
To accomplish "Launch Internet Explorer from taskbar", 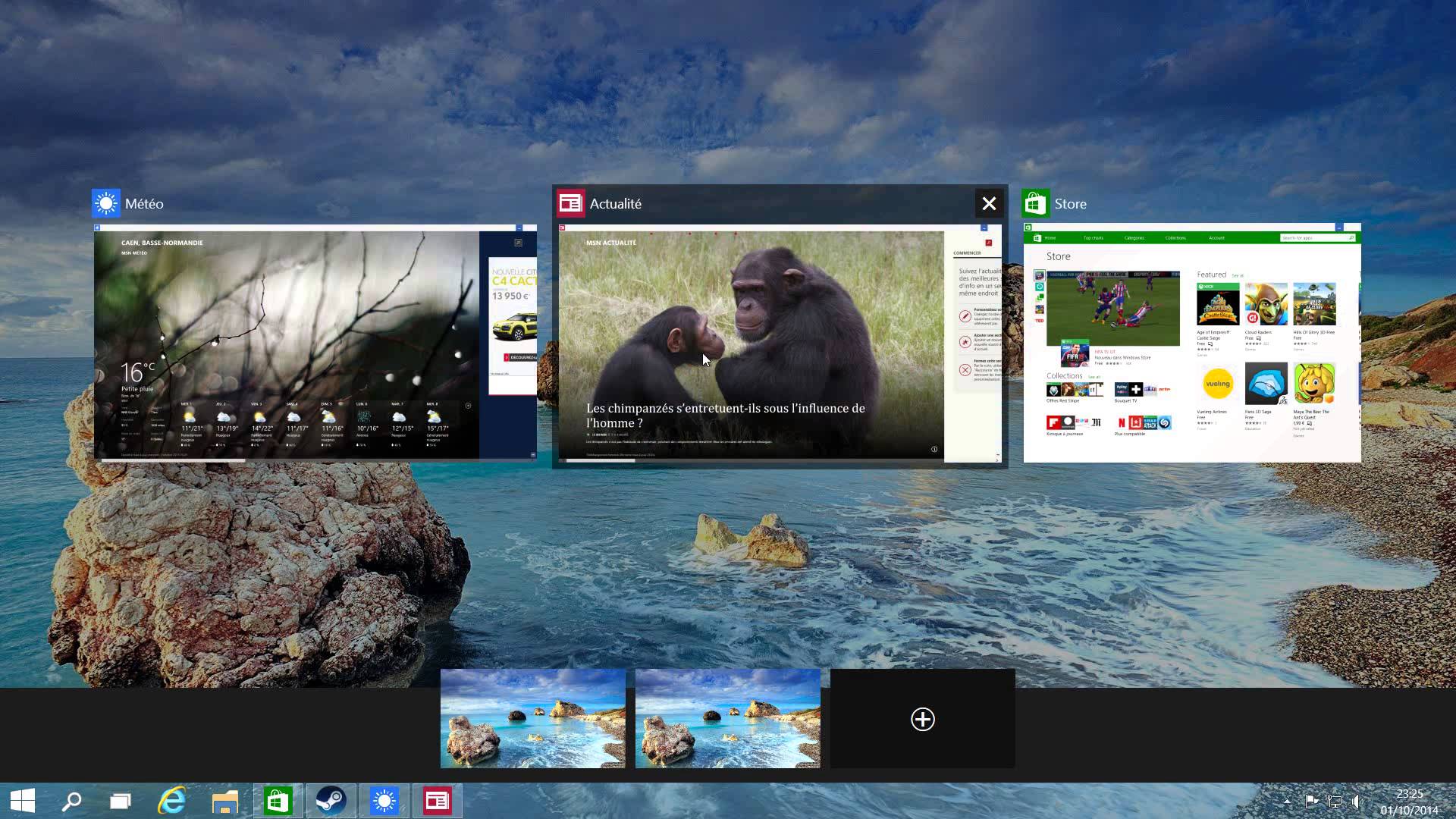I will (x=172, y=801).
